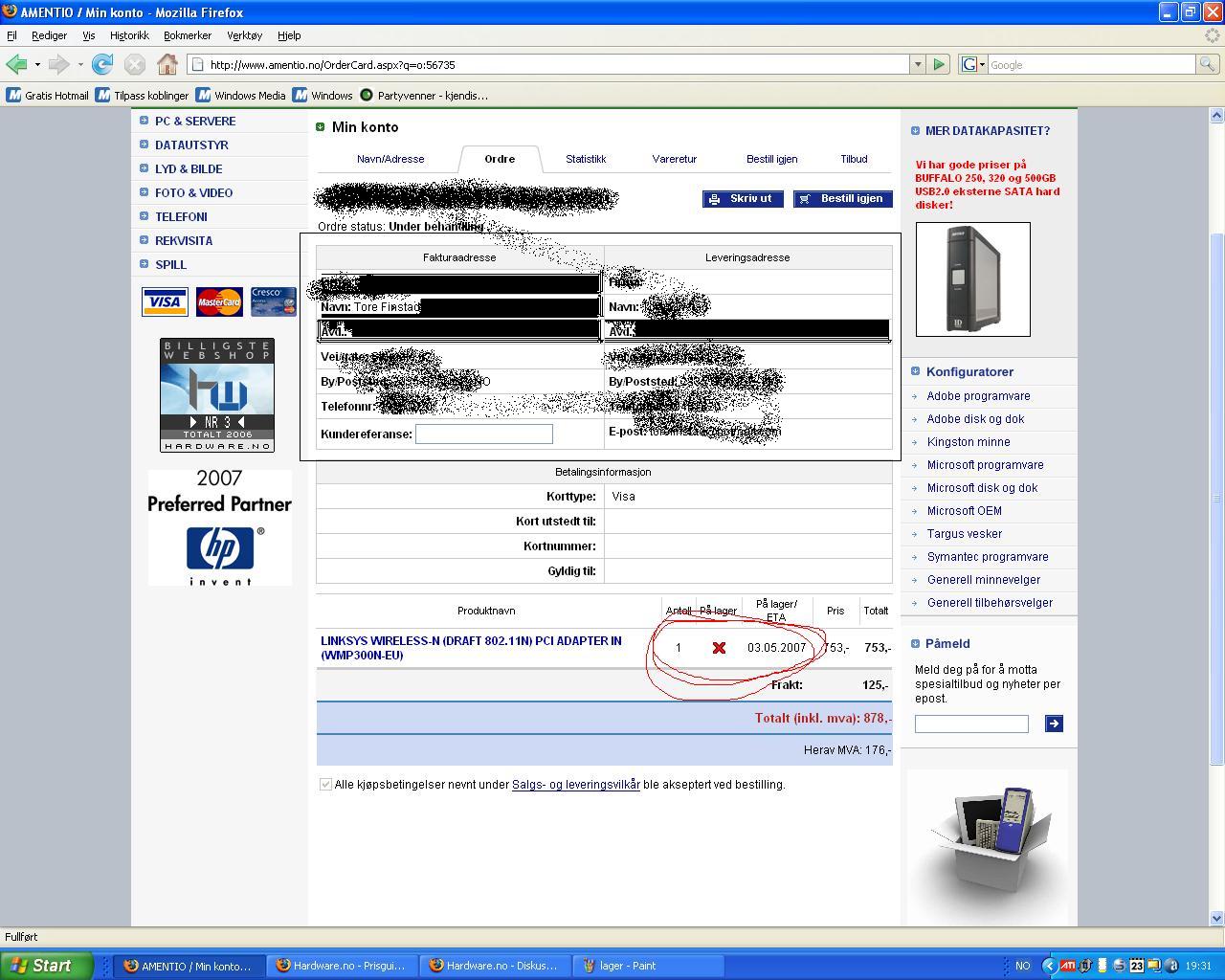The image size is (1225, 980).
Task: Click the Google search magnifier icon
Action: (x=1208, y=64)
